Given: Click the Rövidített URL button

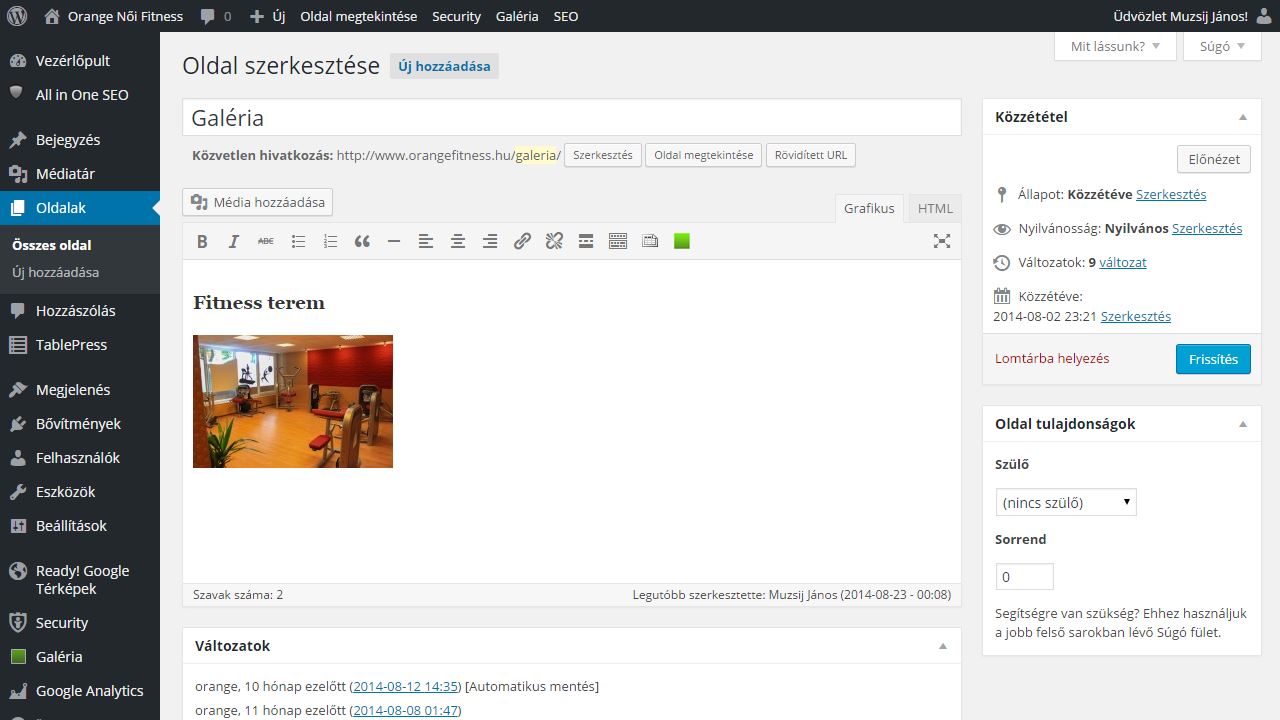Looking at the screenshot, I should (810, 156).
